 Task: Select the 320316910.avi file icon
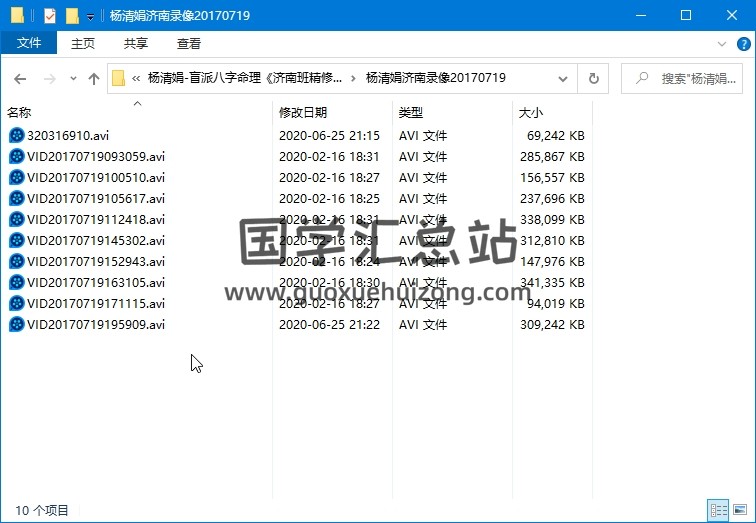[x=16, y=135]
